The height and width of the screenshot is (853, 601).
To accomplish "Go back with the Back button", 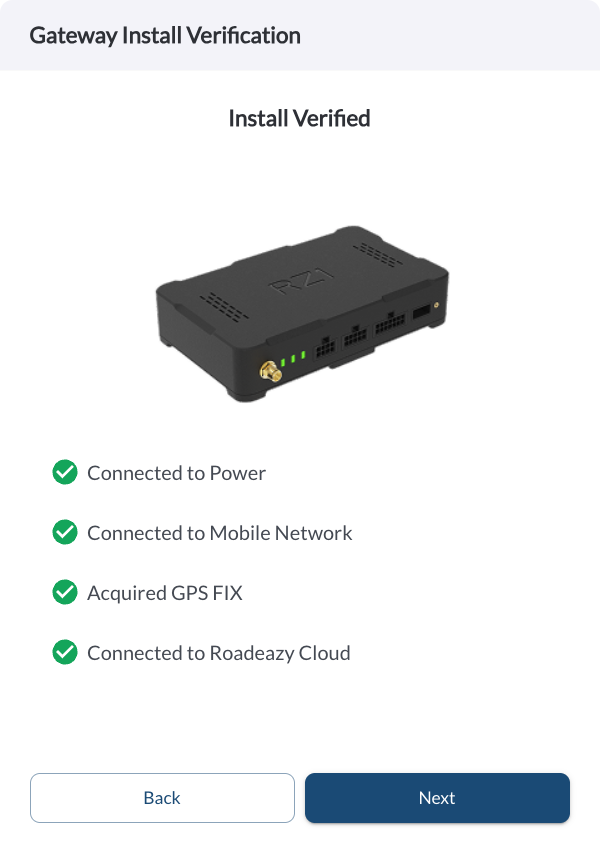I will [x=162, y=798].
